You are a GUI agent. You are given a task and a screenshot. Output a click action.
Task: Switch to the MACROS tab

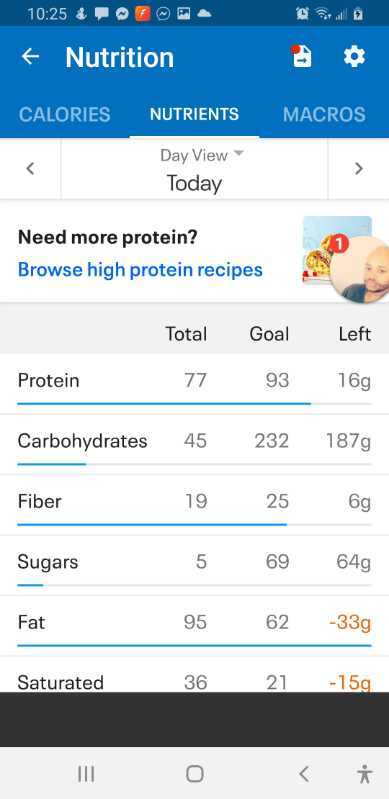[324, 114]
